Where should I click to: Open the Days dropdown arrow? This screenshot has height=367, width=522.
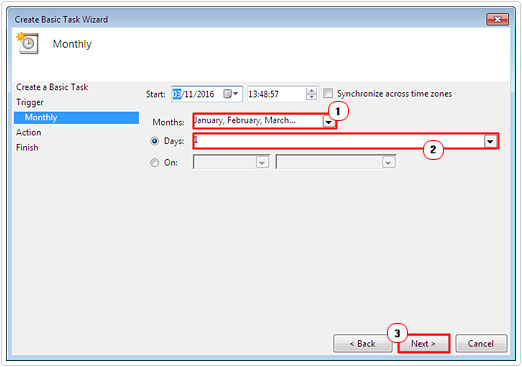[x=490, y=142]
